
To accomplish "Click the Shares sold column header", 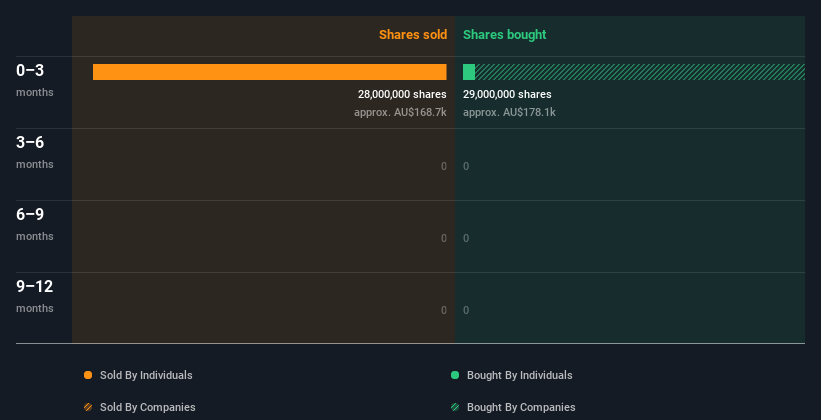I will pos(413,35).
